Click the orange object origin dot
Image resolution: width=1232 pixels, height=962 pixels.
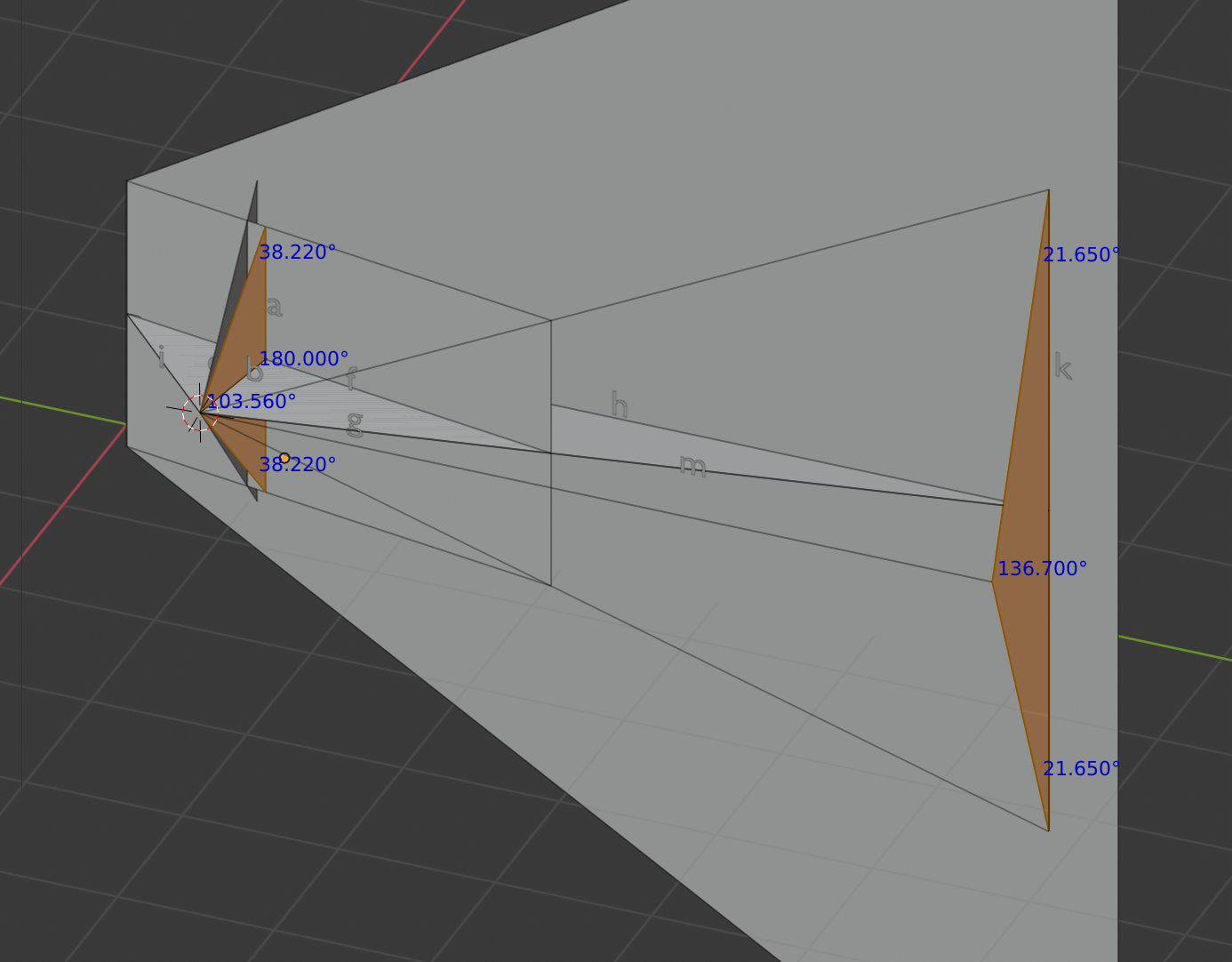284,458
